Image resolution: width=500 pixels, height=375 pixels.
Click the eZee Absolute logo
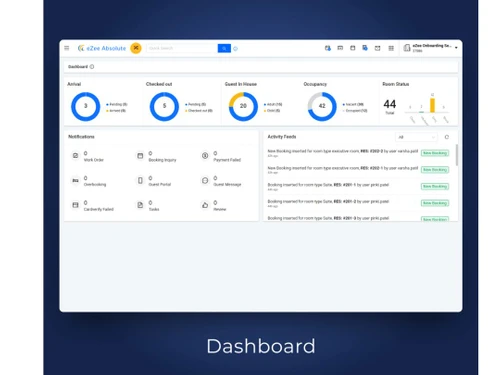(x=102, y=48)
